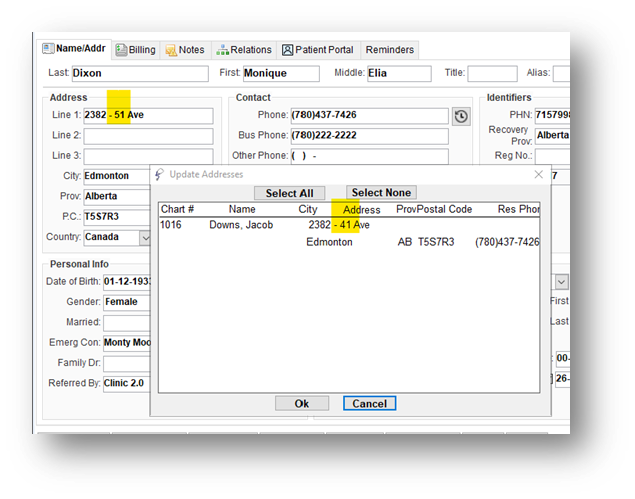Click the Gender field showing Female

pos(126,302)
